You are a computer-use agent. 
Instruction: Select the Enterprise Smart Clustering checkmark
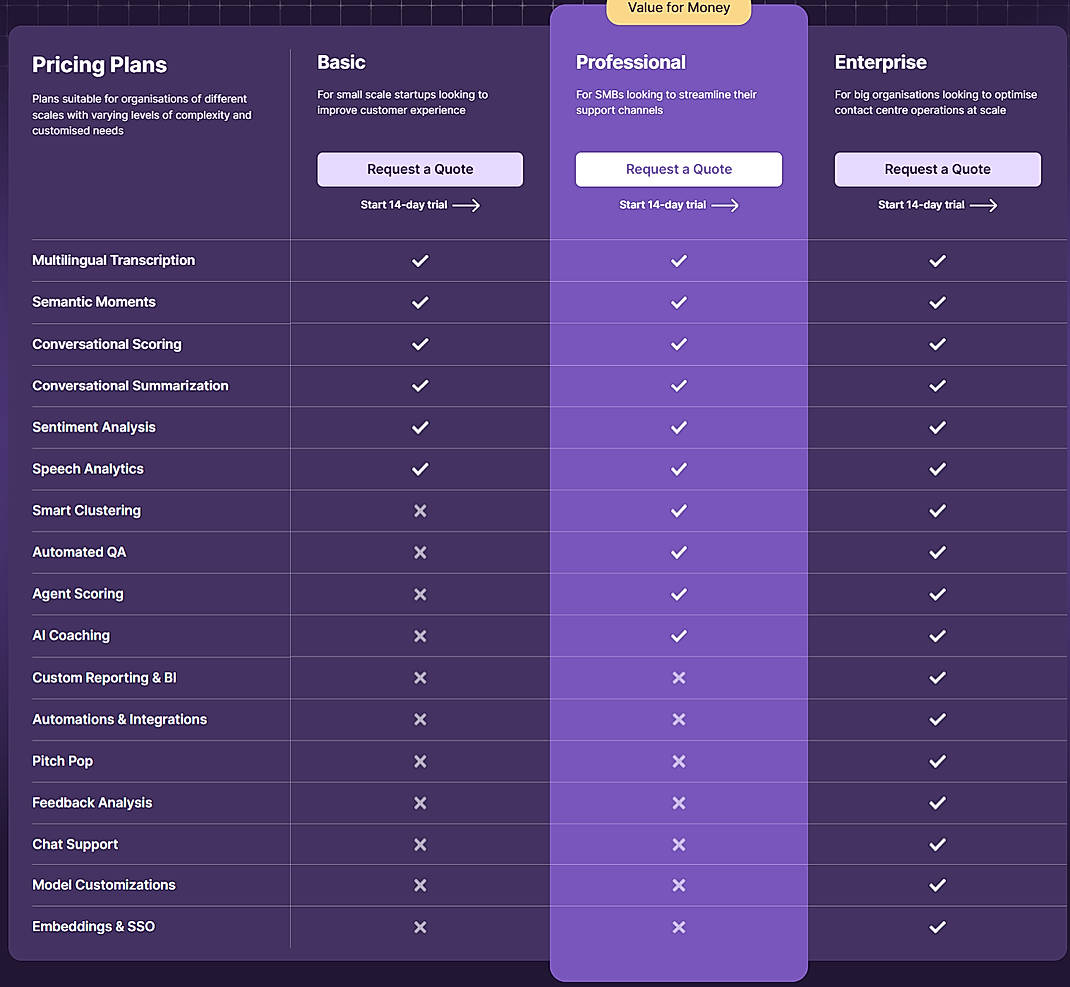(937, 510)
